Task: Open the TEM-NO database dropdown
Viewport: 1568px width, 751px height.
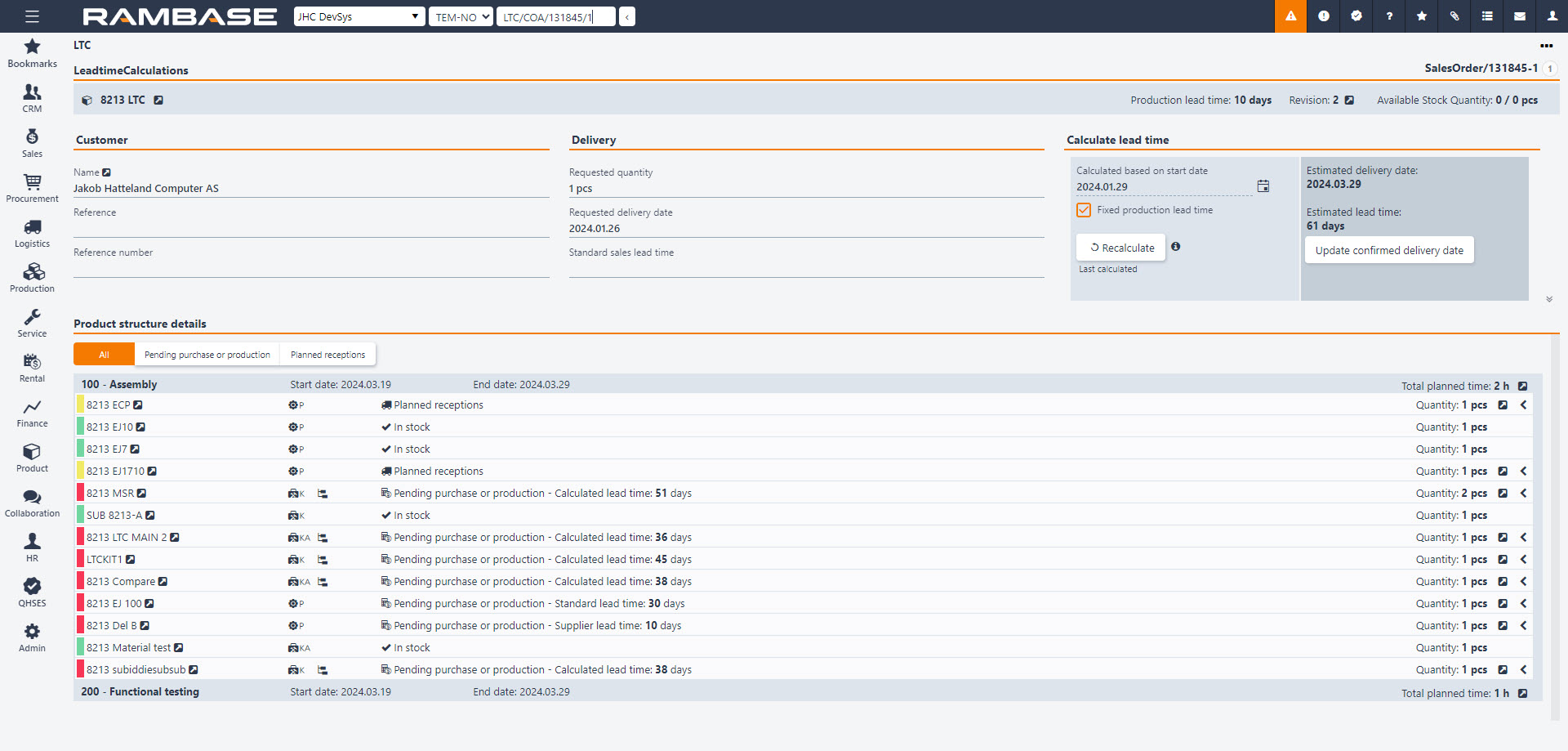Action: [x=461, y=16]
